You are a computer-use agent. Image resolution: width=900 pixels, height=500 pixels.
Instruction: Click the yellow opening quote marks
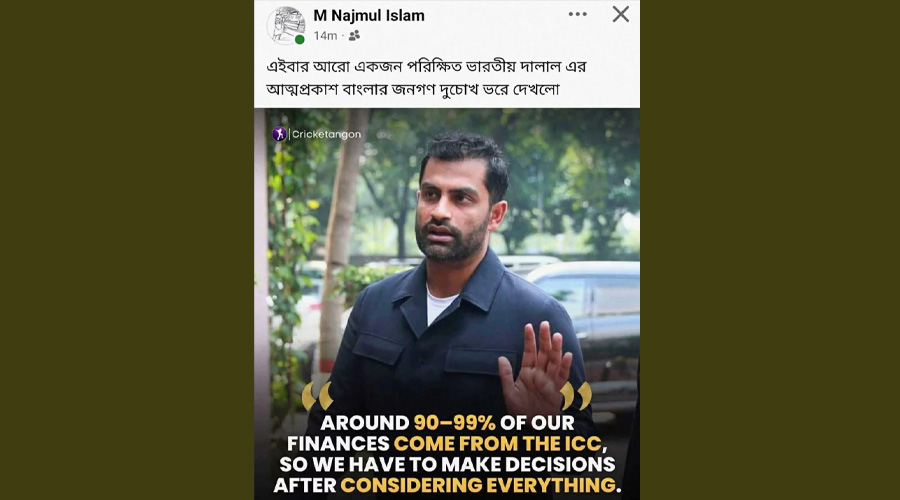tap(317, 396)
